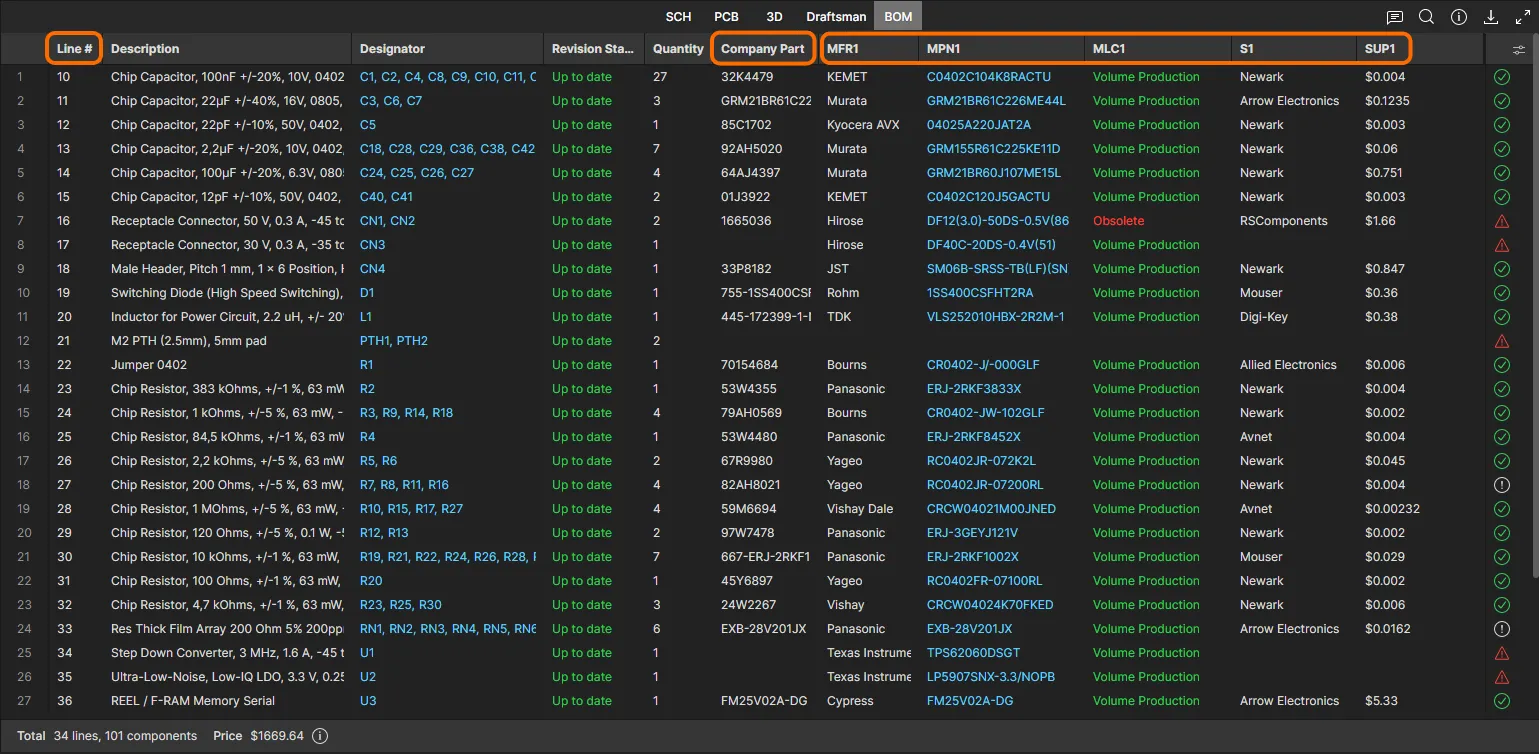Select the $0.00232 price cell

pyautogui.click(x=1392, y=509)
